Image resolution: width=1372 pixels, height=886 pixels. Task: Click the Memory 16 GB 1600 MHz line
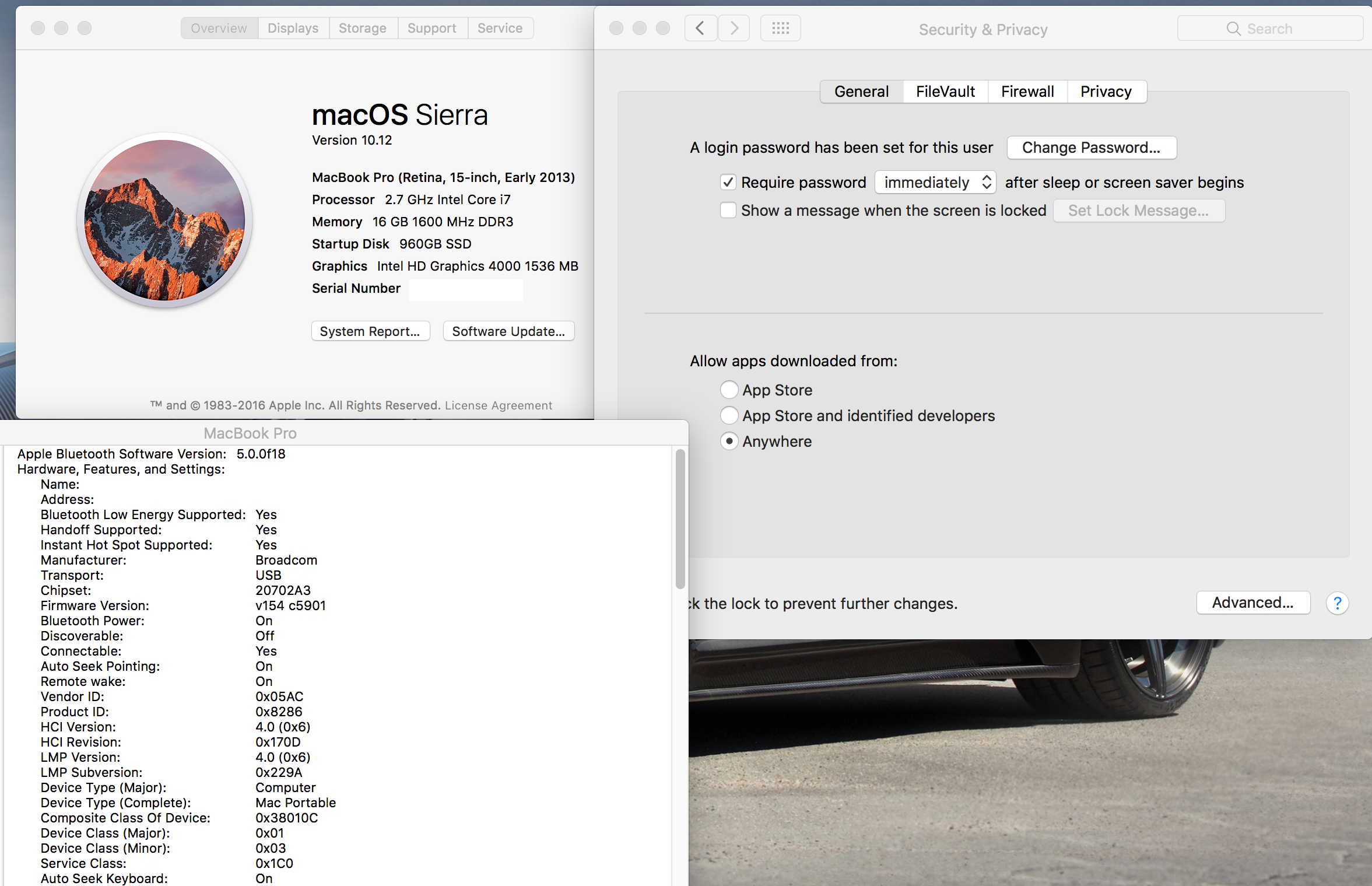412,222
